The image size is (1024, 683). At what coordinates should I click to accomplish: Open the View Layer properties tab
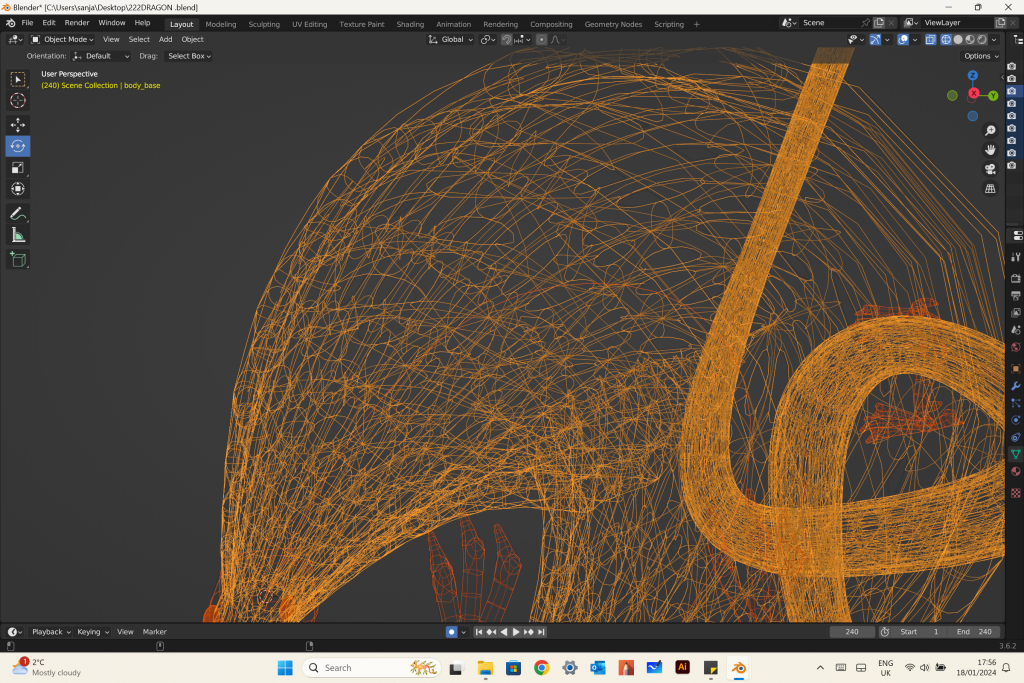[x=1016, y=313]
